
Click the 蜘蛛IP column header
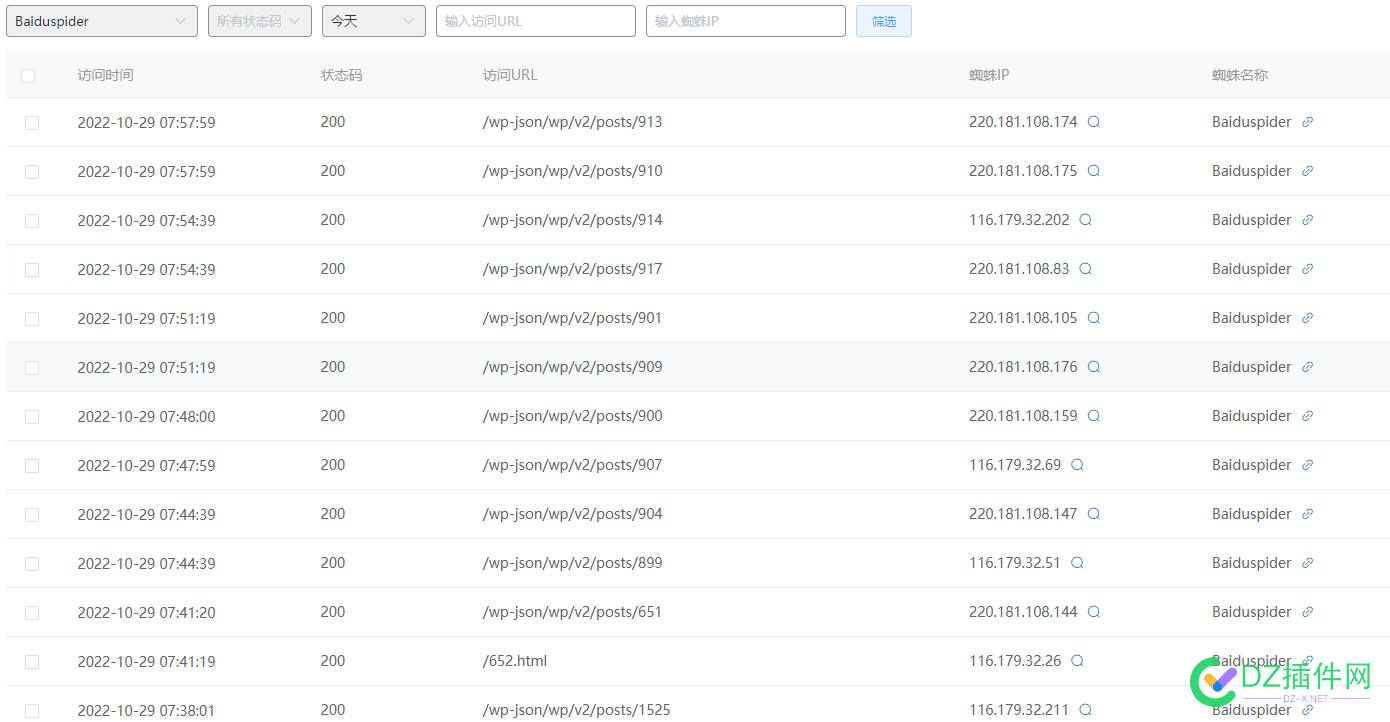pos(989,75)
